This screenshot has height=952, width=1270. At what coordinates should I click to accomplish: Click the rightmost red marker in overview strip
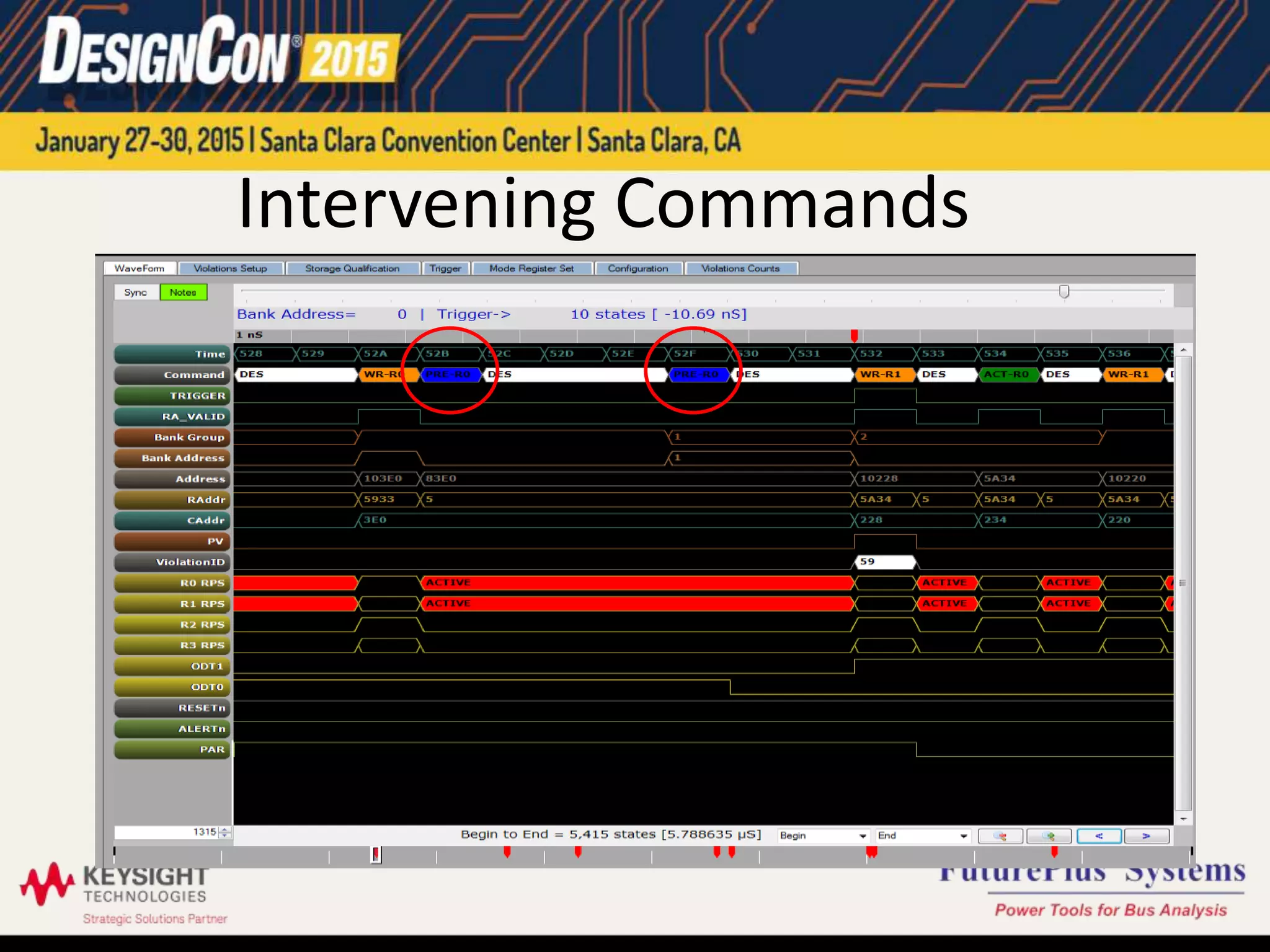coord(1054,853)
